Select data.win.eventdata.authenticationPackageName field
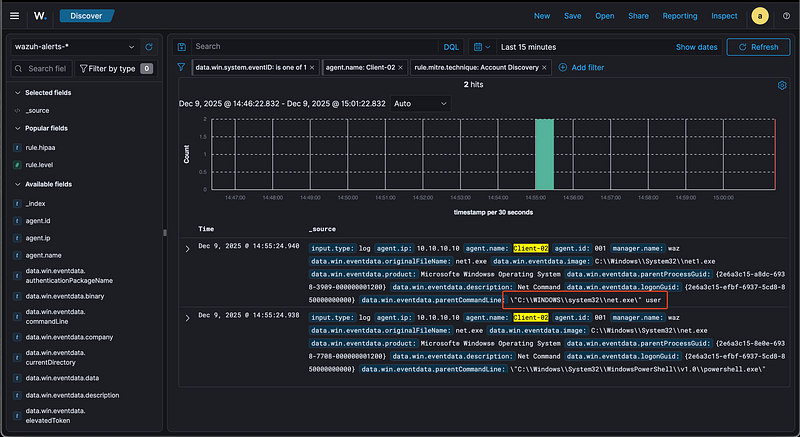The width and height of the screenshot is (800, 437). pyautogui.click(x=69, y=276)
